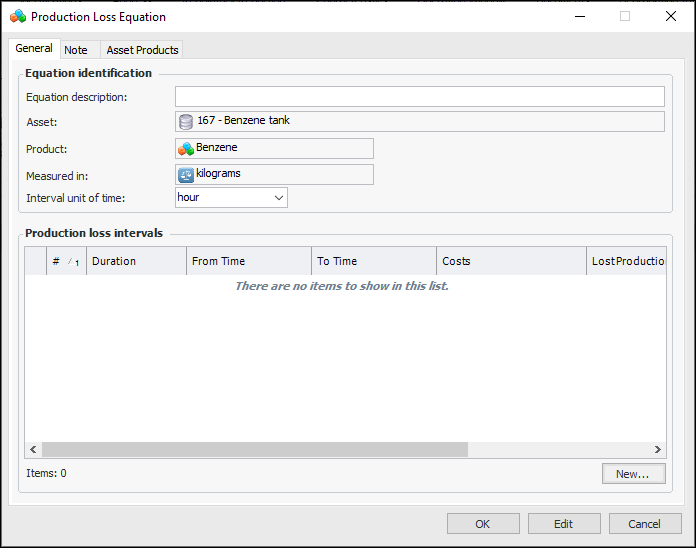Open the Asset Products tab
Image resolution: width=696 pixels, height=548 pixels.
142,50
